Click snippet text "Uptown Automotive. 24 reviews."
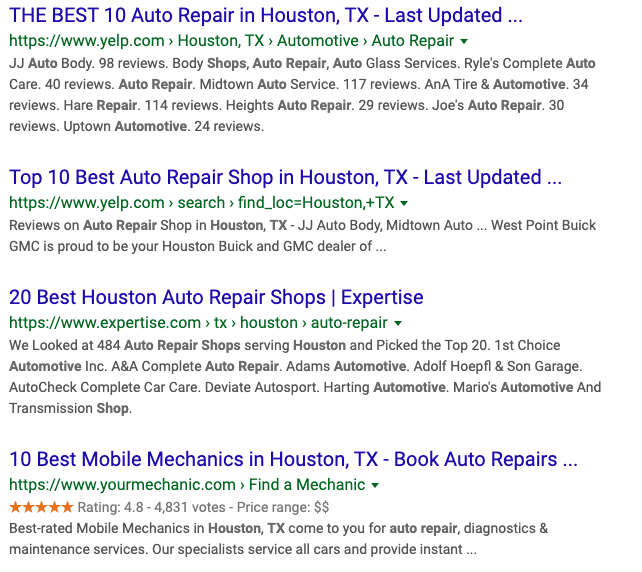The image size is (642, 572). point(163,127)
